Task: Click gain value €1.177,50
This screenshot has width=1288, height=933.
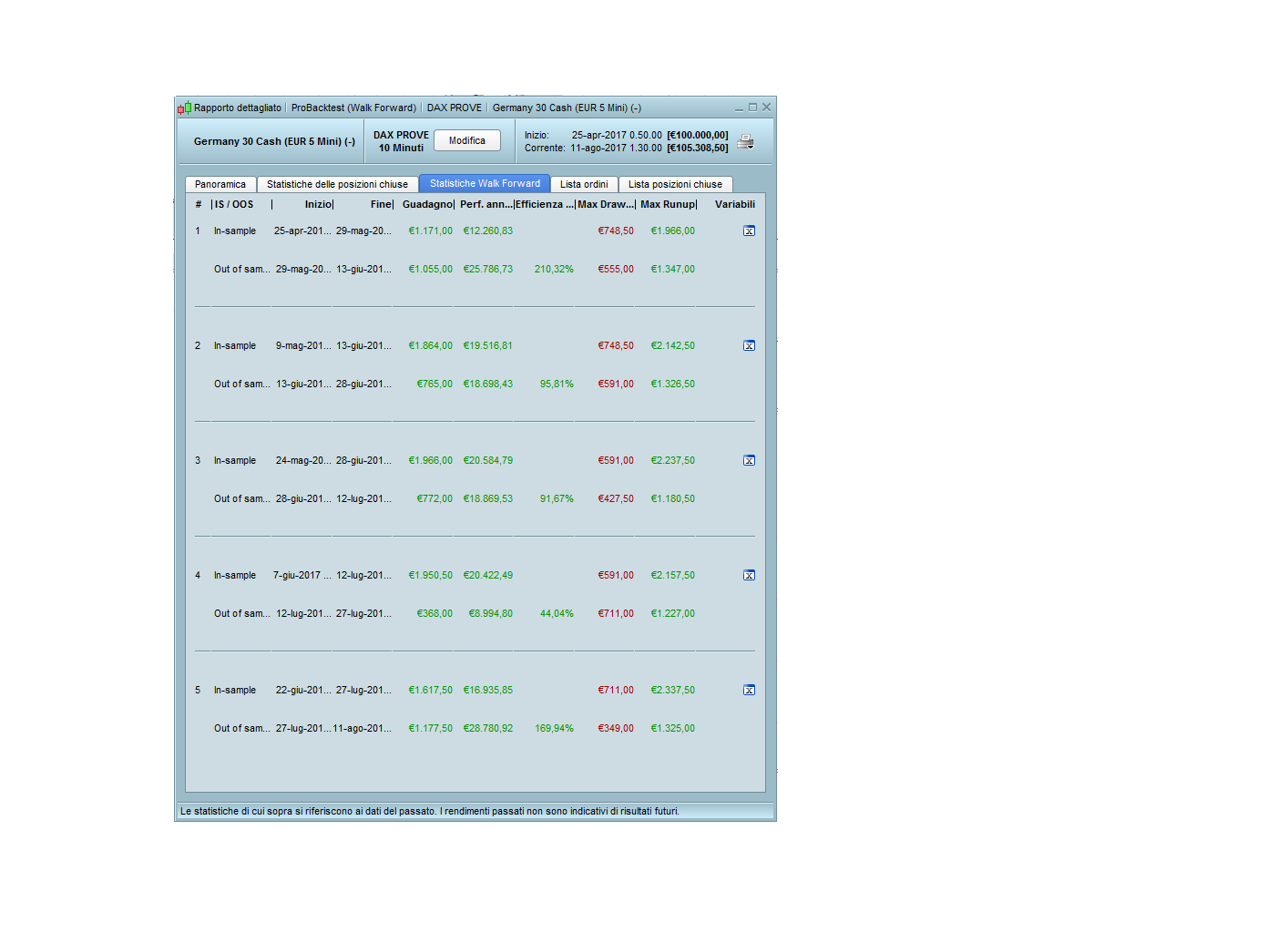Action: point(431,729)
